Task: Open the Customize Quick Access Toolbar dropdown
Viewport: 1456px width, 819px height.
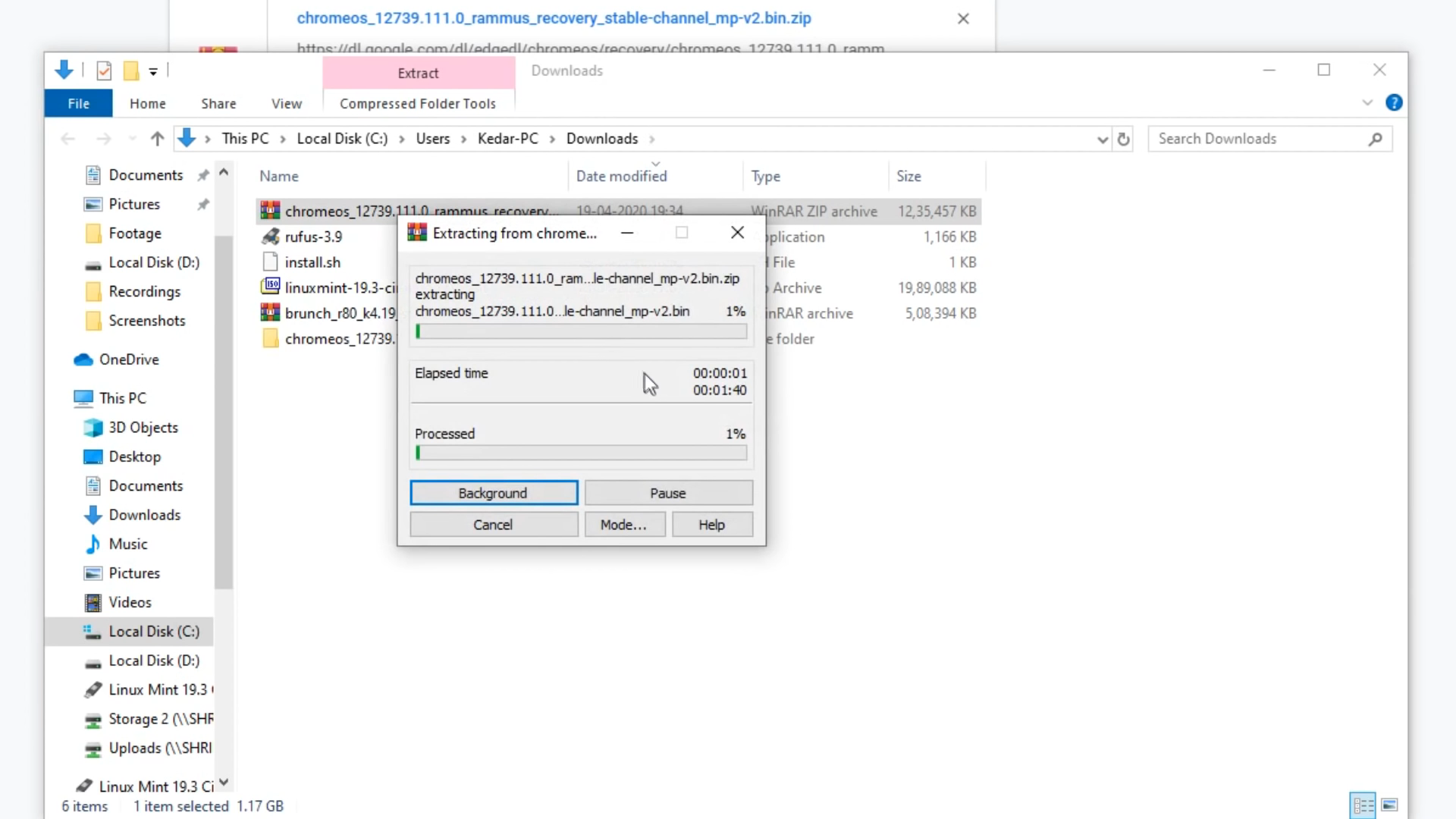Action: point(153,71)
